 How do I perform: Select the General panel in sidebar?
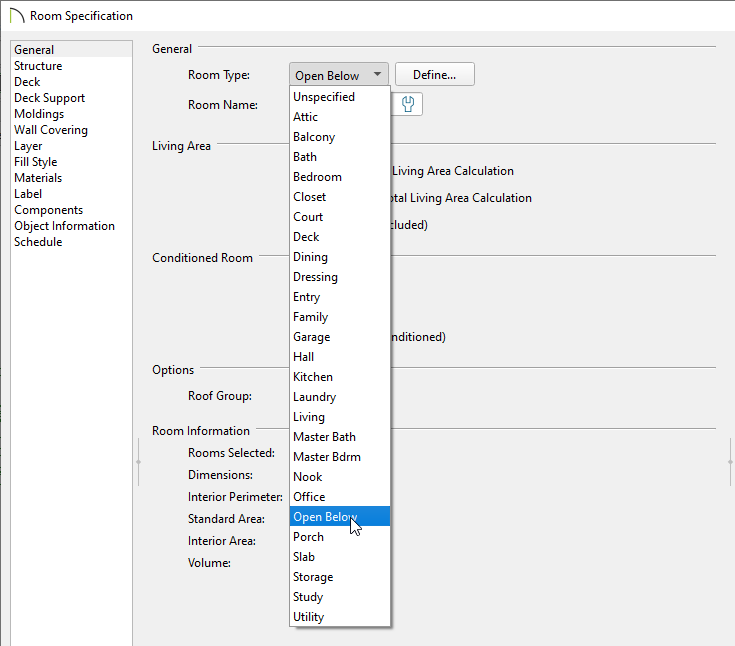point(71,50)
